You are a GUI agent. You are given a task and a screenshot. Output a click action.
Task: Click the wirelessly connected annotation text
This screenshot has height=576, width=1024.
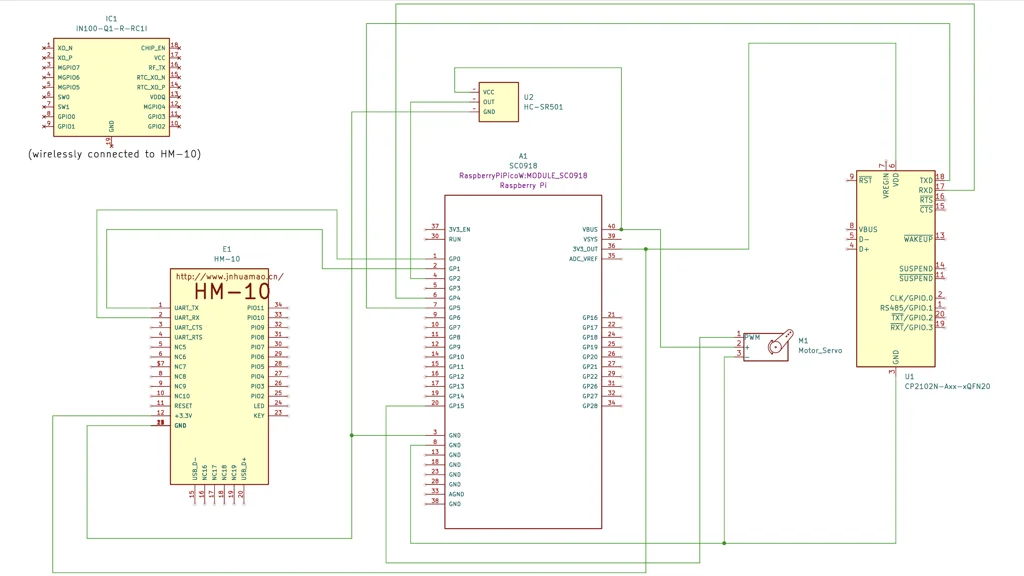pos(112,154)
